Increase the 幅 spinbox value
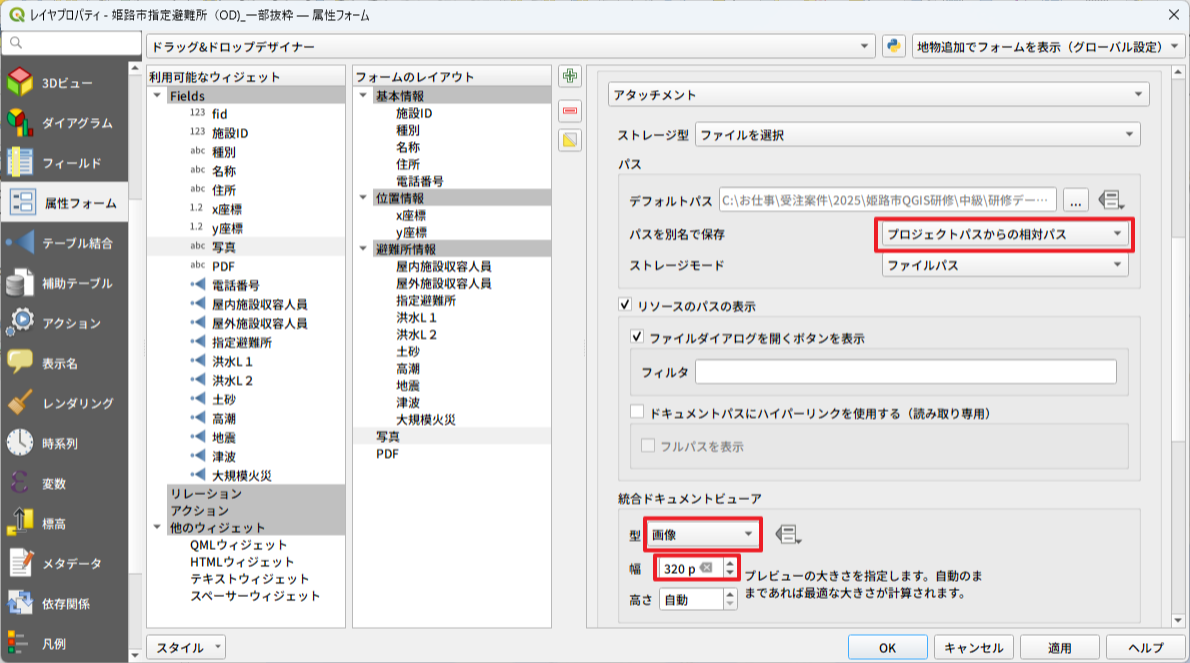Viewport: 1190px width, 663px height. pos(730,563)
